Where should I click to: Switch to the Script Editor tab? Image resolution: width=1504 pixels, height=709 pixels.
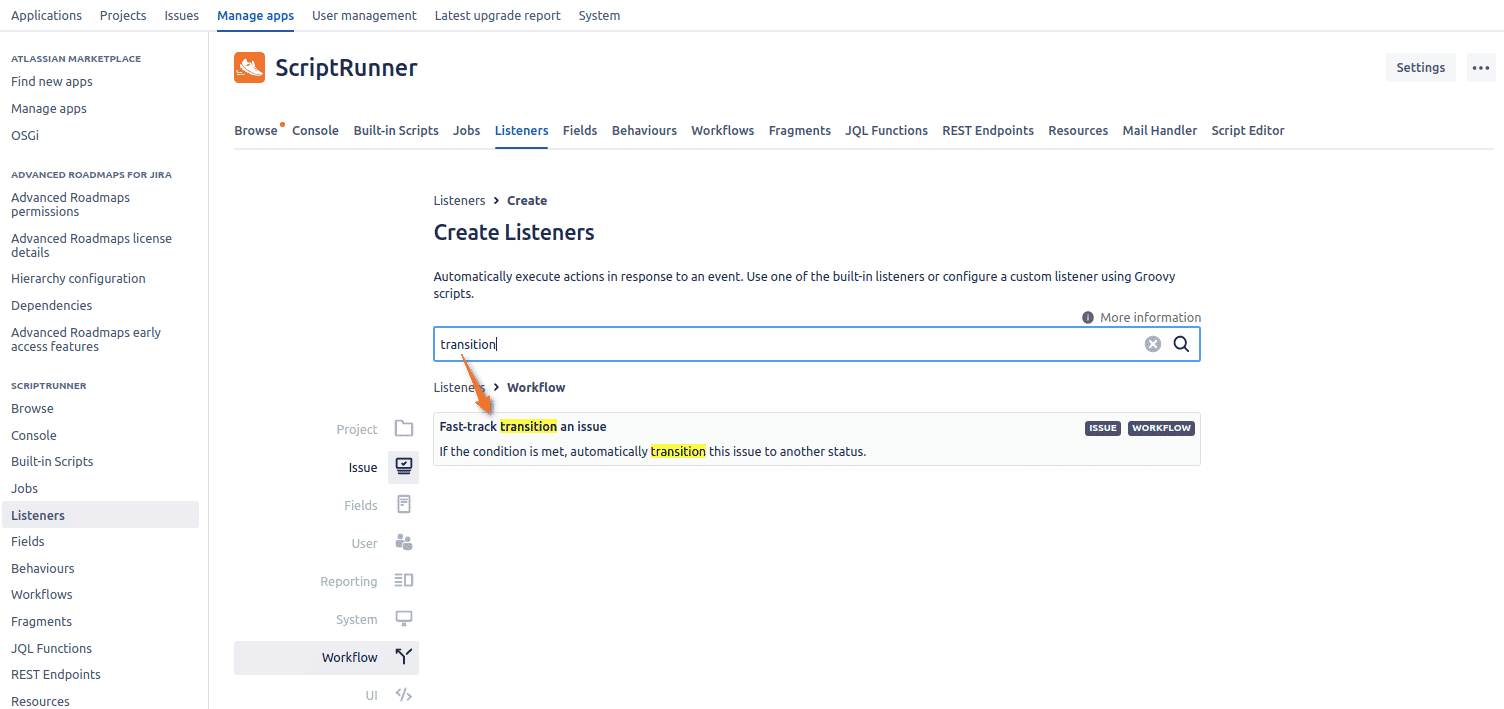pos(1248,131)
